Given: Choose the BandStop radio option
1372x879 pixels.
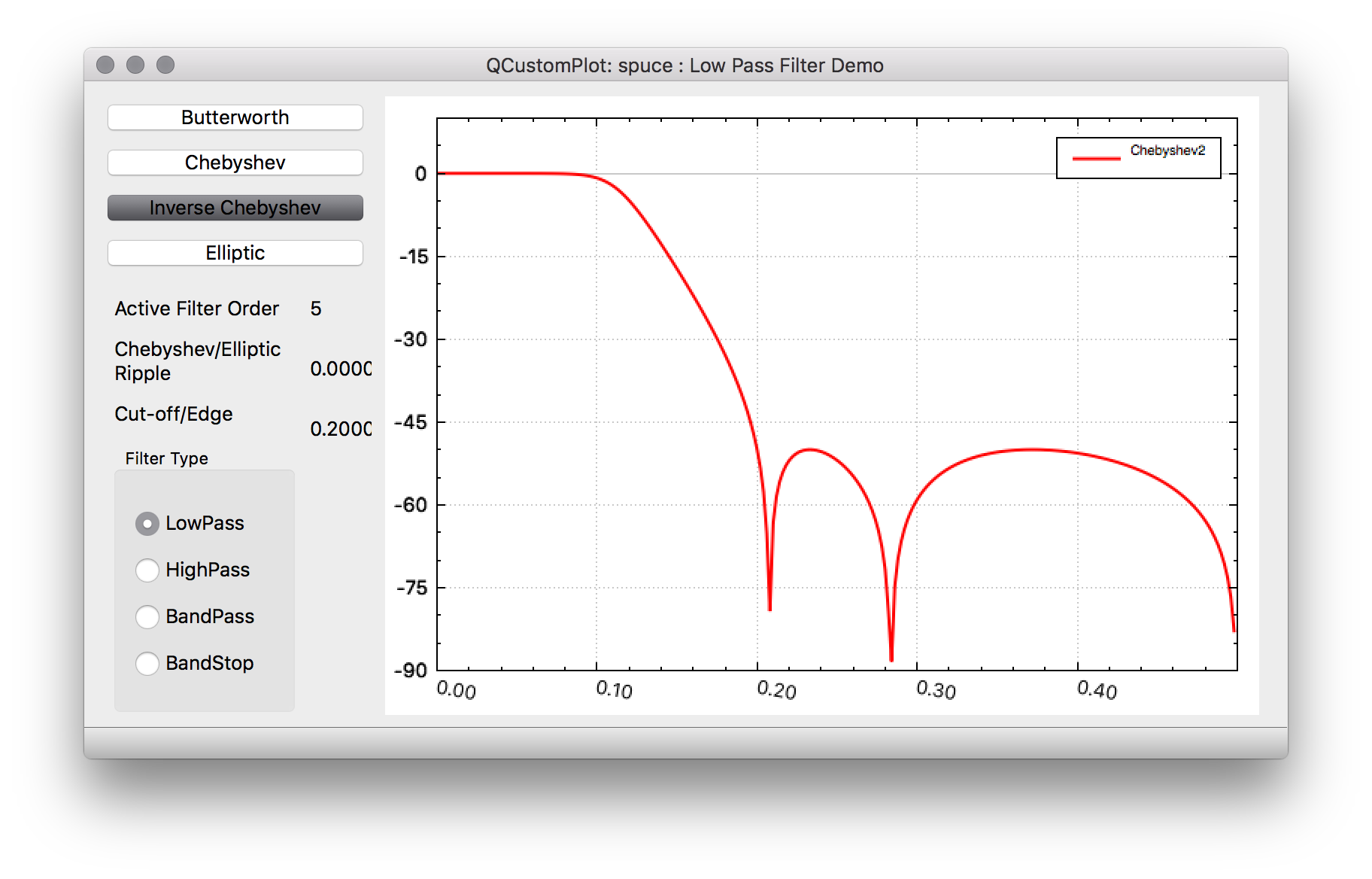Looking at the screenshot, I should (147, 664).
